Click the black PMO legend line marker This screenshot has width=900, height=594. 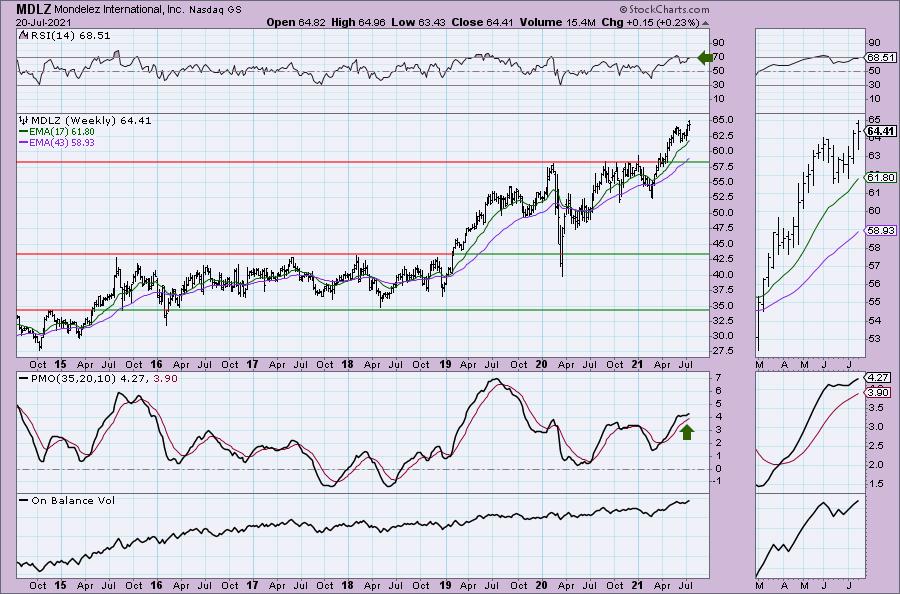[24, 379]
